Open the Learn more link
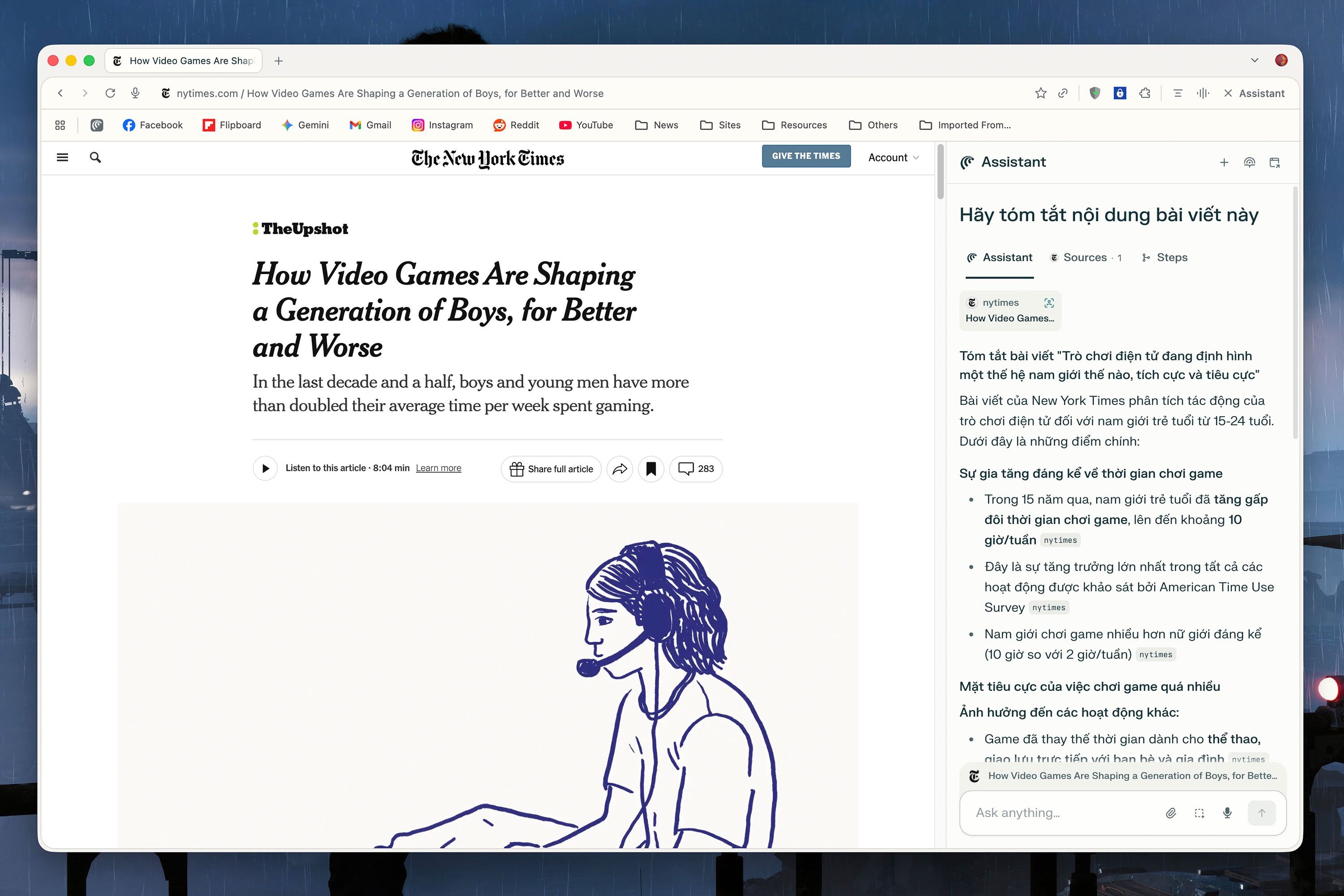The height and width of the screenshot is (896, 1344). coord(438,468)
